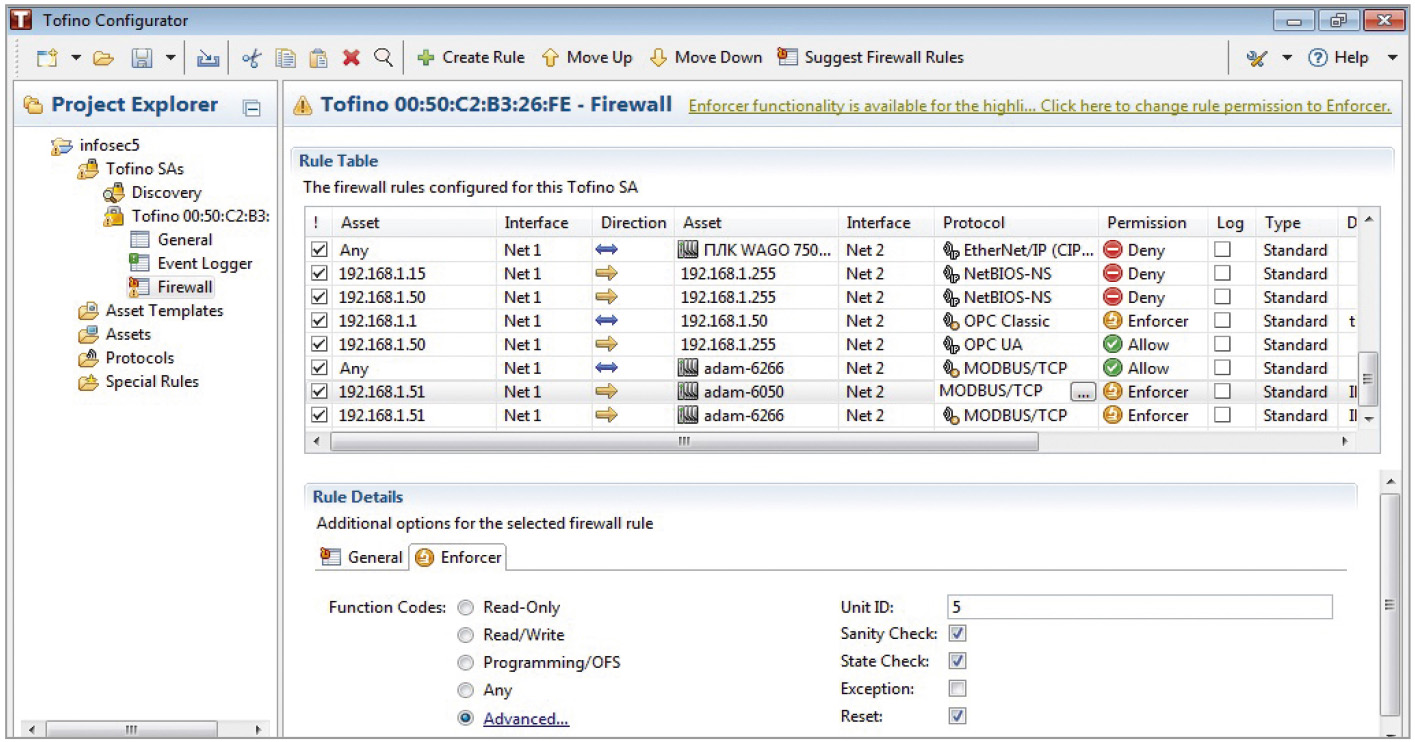
Task: Click bidirectional arrow in OPC Classic row
Action: click(607, 321)
